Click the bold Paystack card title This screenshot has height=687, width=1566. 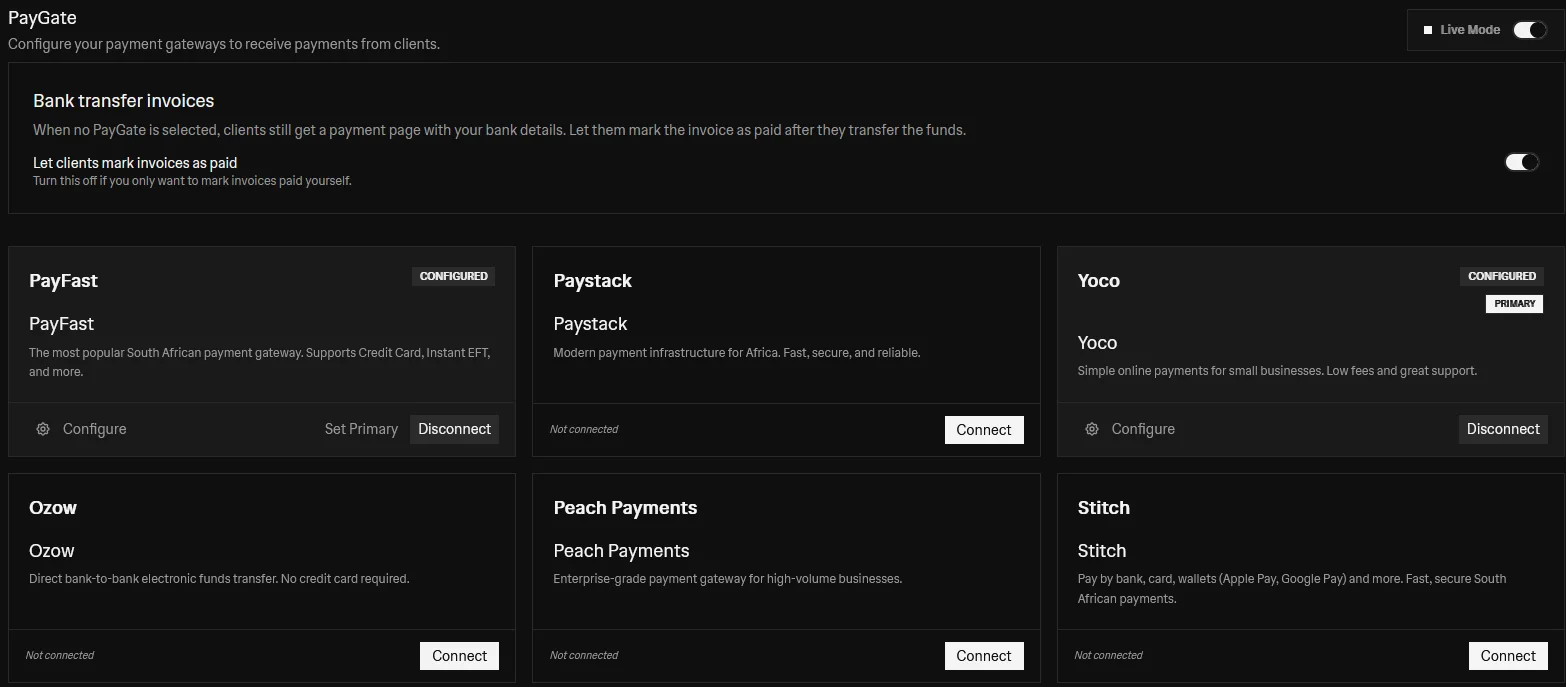593,281
